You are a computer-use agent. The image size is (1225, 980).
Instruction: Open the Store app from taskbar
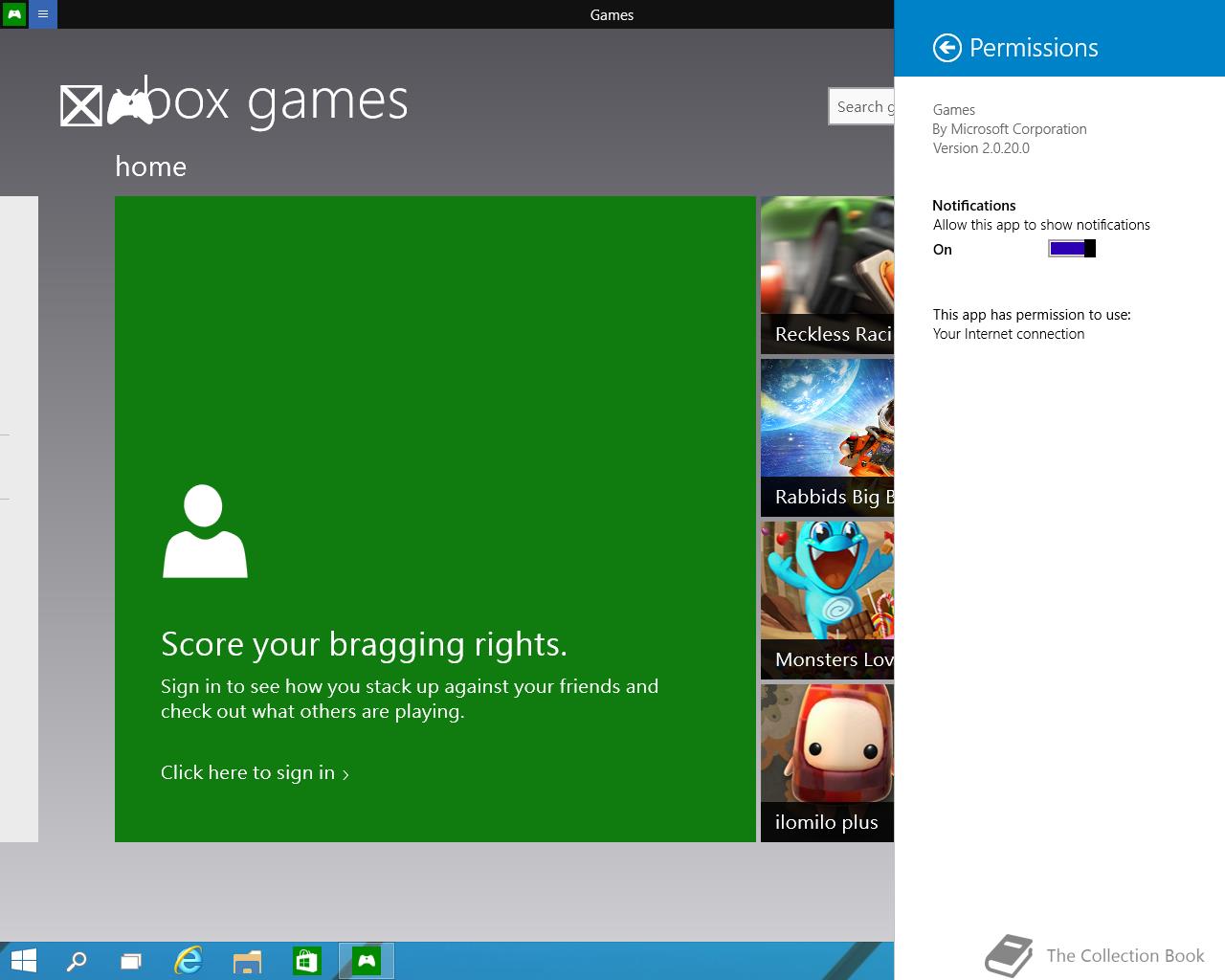(306, 960)
